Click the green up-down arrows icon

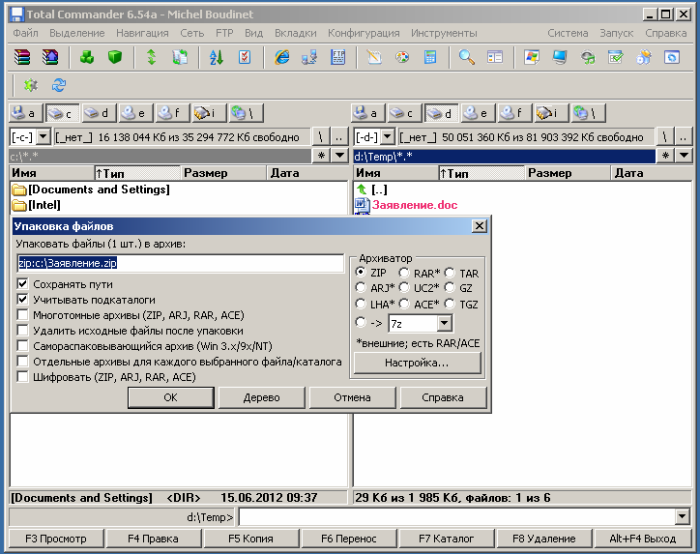(x=152, y=58)
